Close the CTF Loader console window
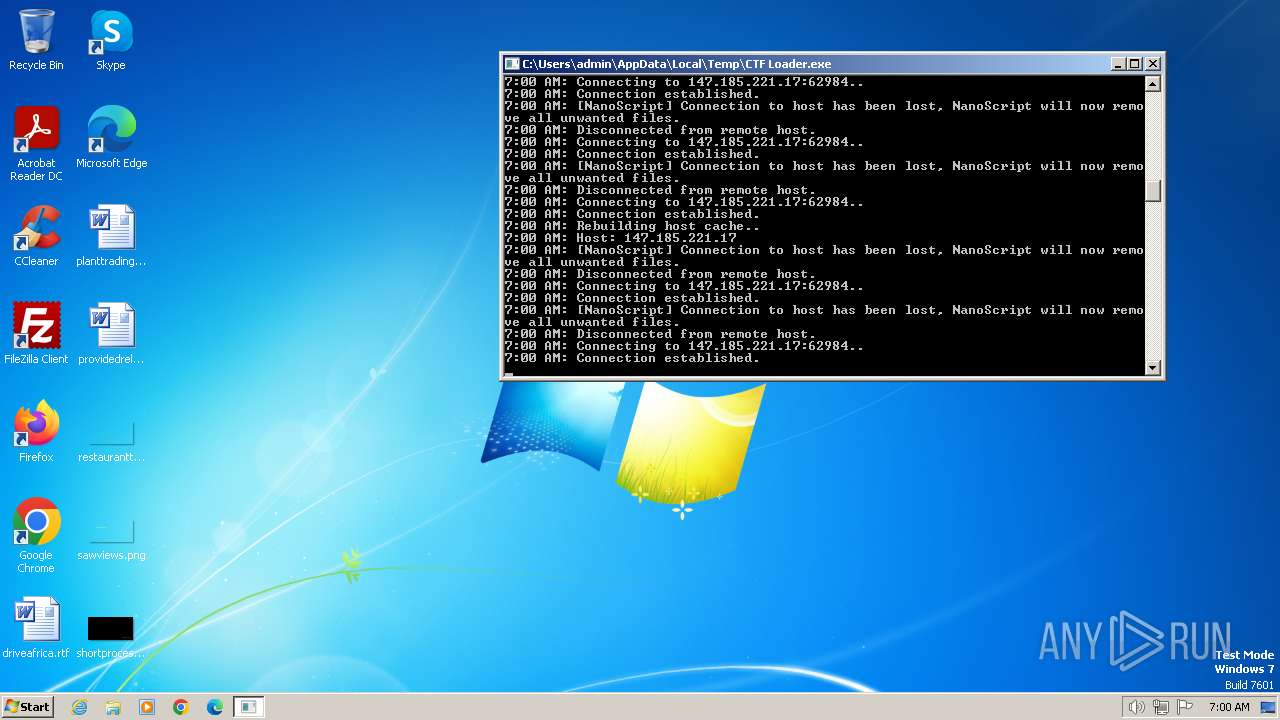Viewport: 1280px width, 720px height. point(1152,64)
